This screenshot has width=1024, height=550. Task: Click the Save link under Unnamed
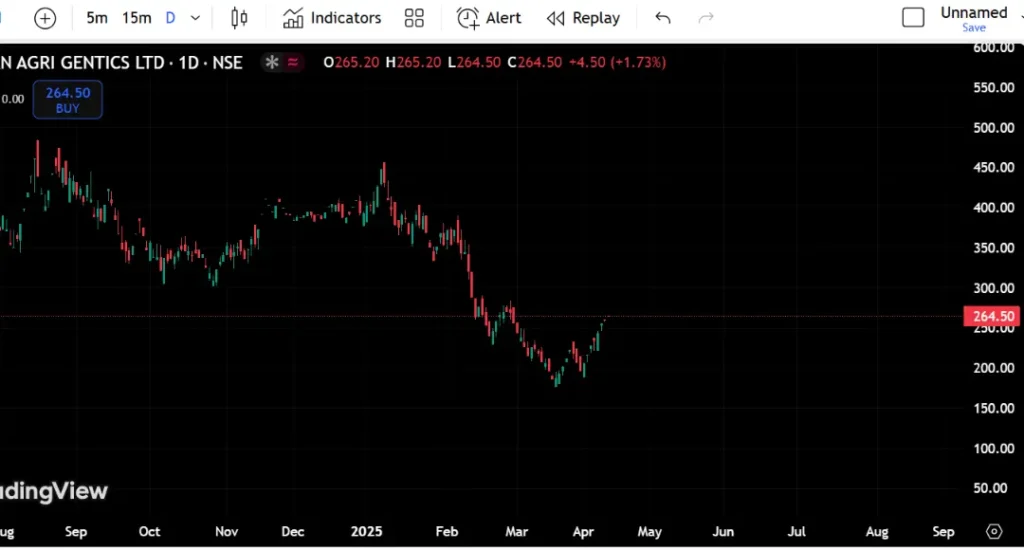pos(974,27)
